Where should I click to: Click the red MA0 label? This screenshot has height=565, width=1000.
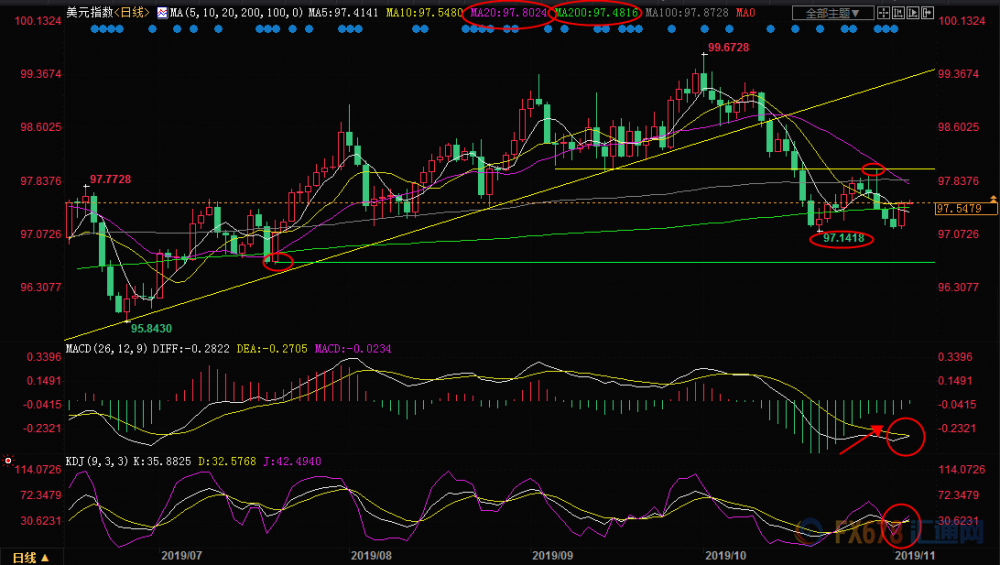click(746, 13)
